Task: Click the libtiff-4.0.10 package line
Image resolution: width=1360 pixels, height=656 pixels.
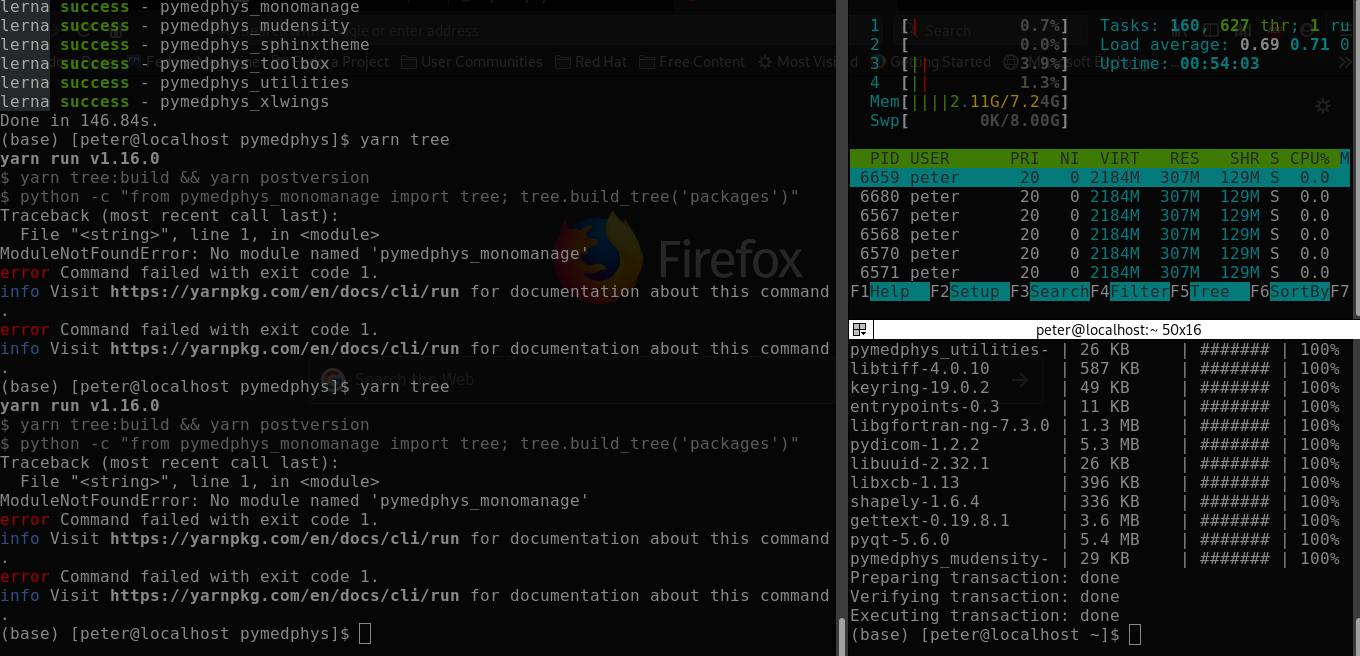Action: click(1095, 368)
